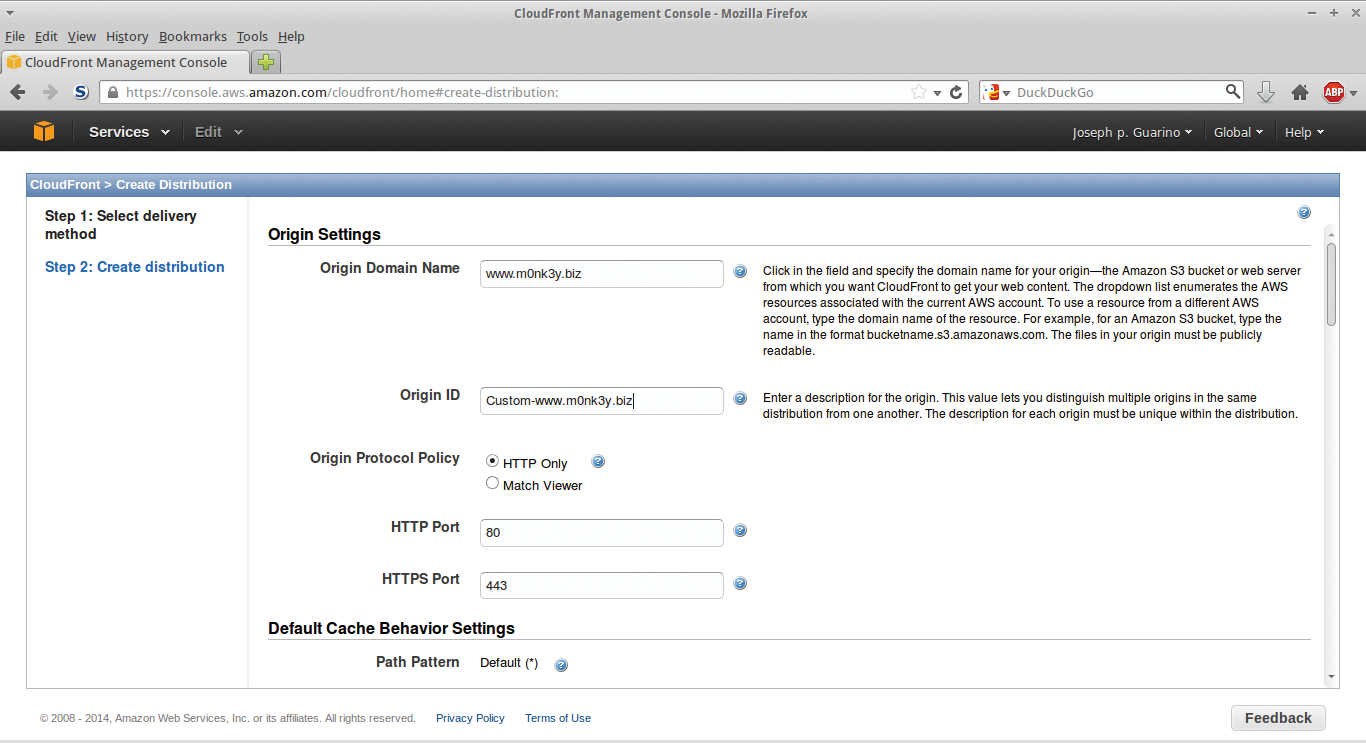Click help icon beside HTTPS Port field
1366x743 pixels.
tap(740, 583)
